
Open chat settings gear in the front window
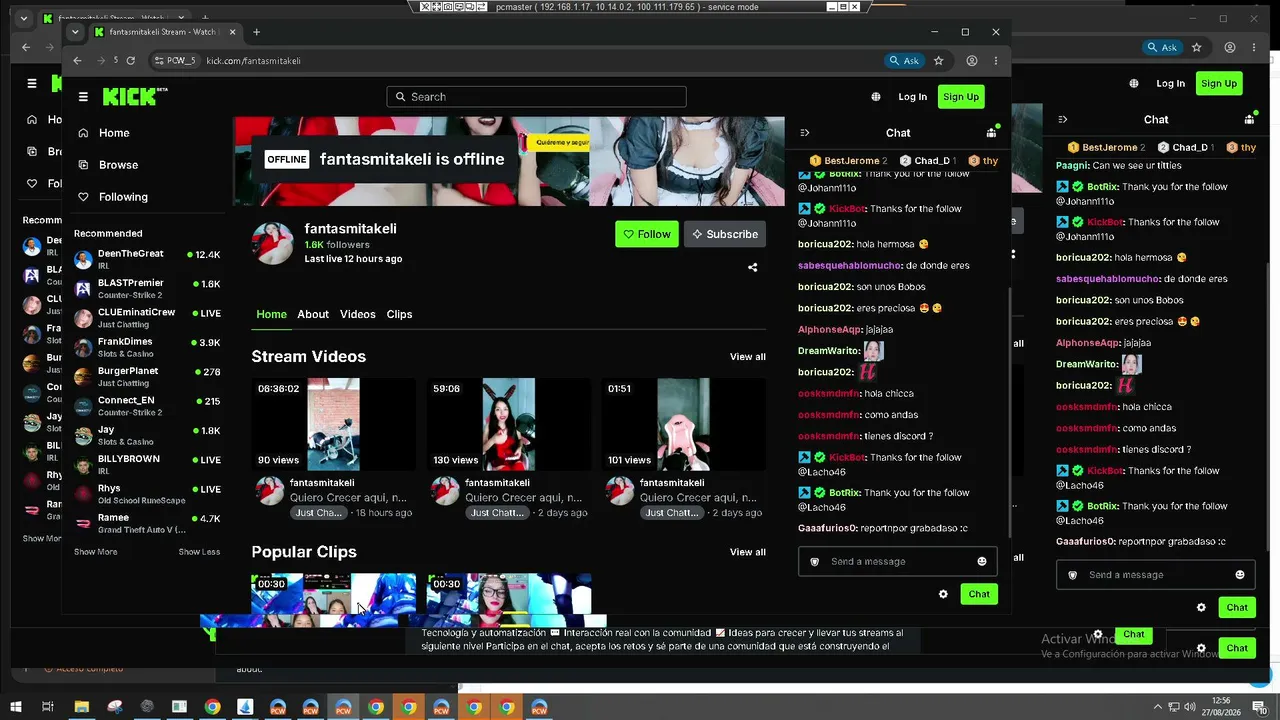943,594
